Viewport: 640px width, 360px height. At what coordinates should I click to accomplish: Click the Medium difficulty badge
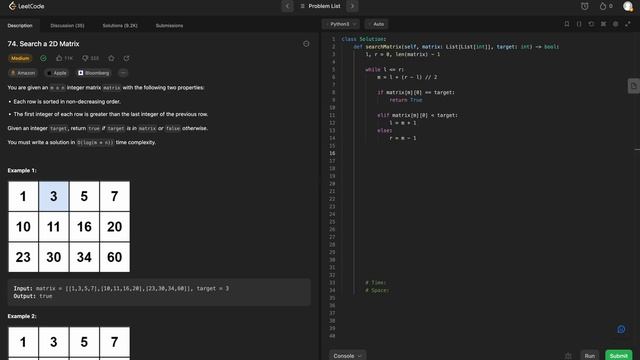click(20, 58)
